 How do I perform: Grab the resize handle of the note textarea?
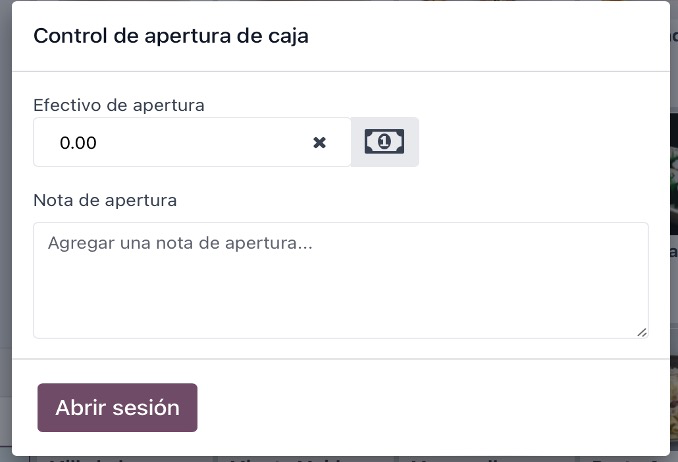[642, 332]
